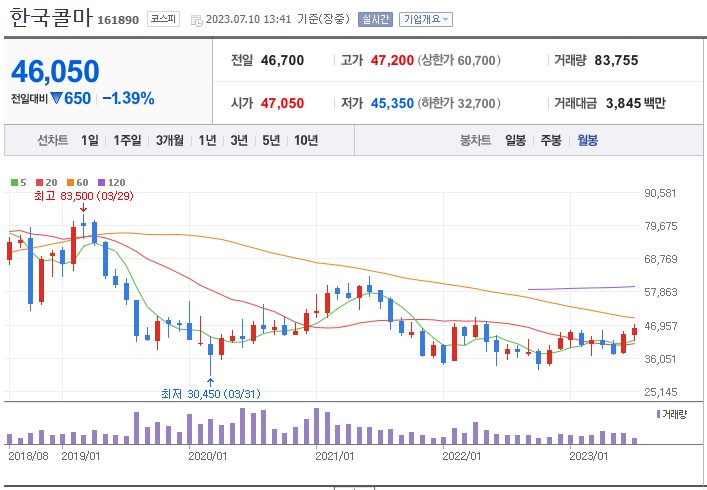707x490 pixels.
Task: Click the 전일대비 change amount 650
Action: pos(78,98)
